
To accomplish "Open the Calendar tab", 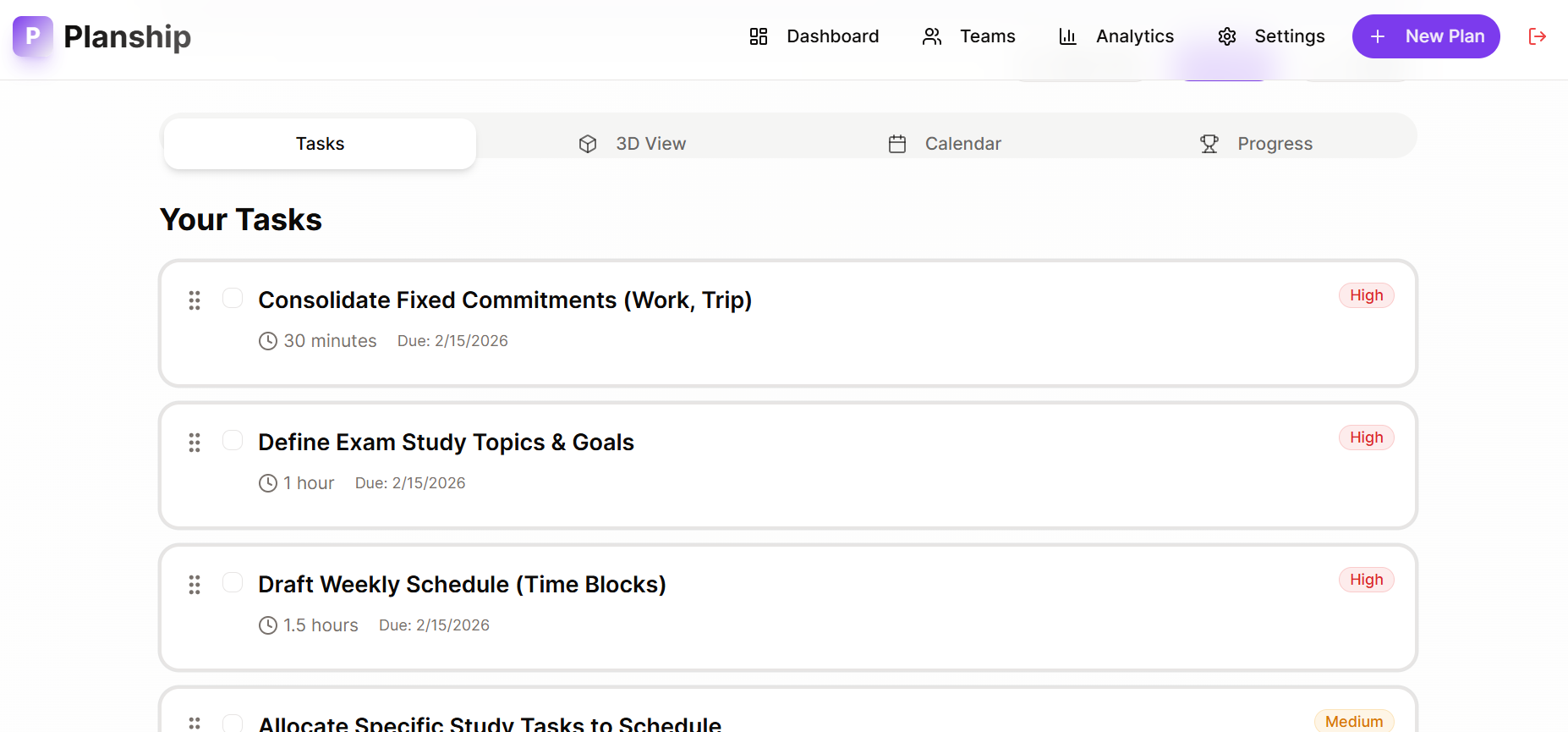I will (x=945, y=144).
